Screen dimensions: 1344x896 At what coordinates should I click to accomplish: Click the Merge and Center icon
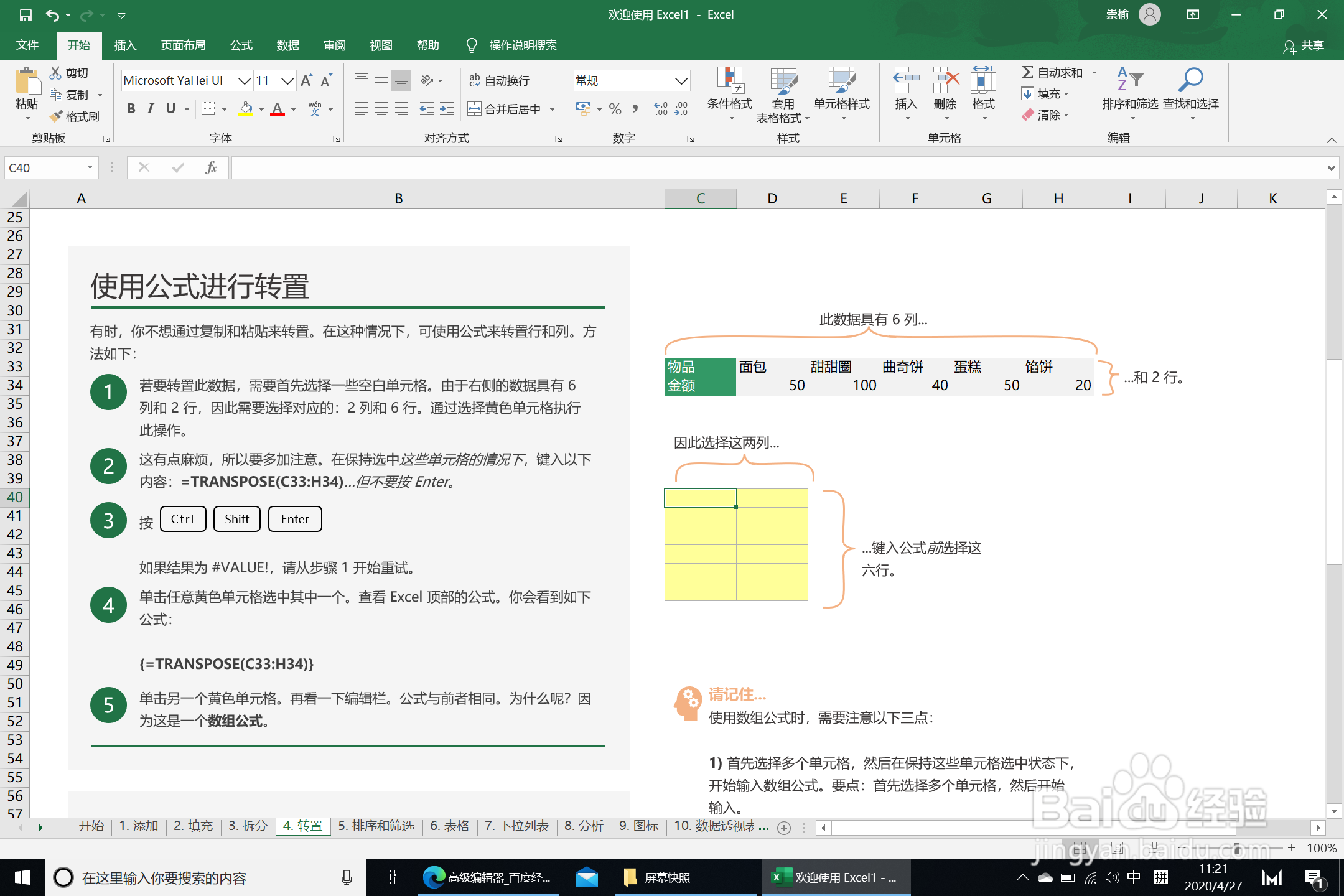tap(475, 110)
